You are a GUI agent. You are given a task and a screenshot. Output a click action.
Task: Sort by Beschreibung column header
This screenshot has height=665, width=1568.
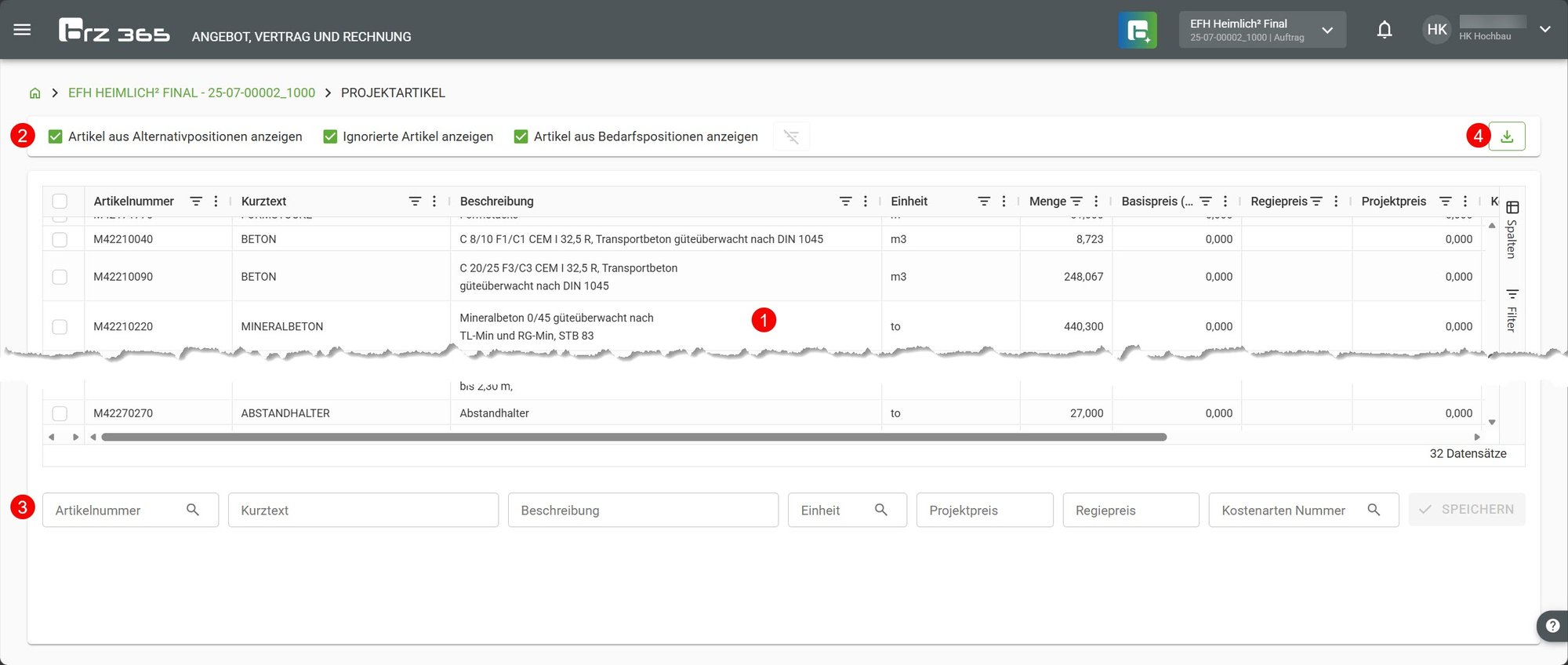(x=497, y=202)
